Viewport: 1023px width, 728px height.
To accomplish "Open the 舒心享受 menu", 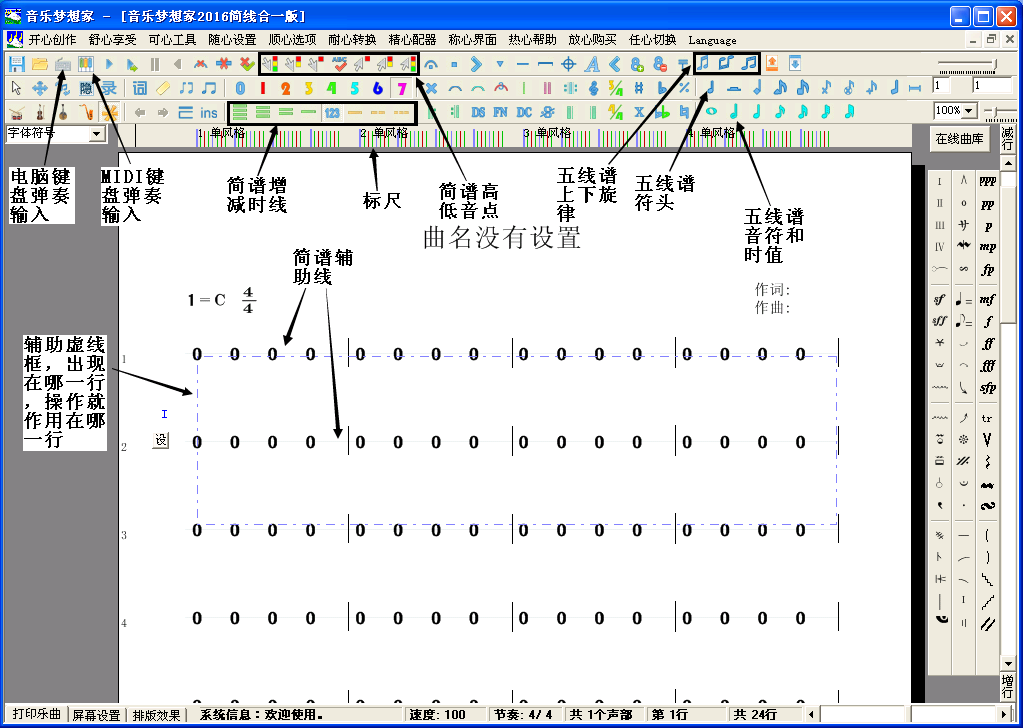I will tap(113, 40).
